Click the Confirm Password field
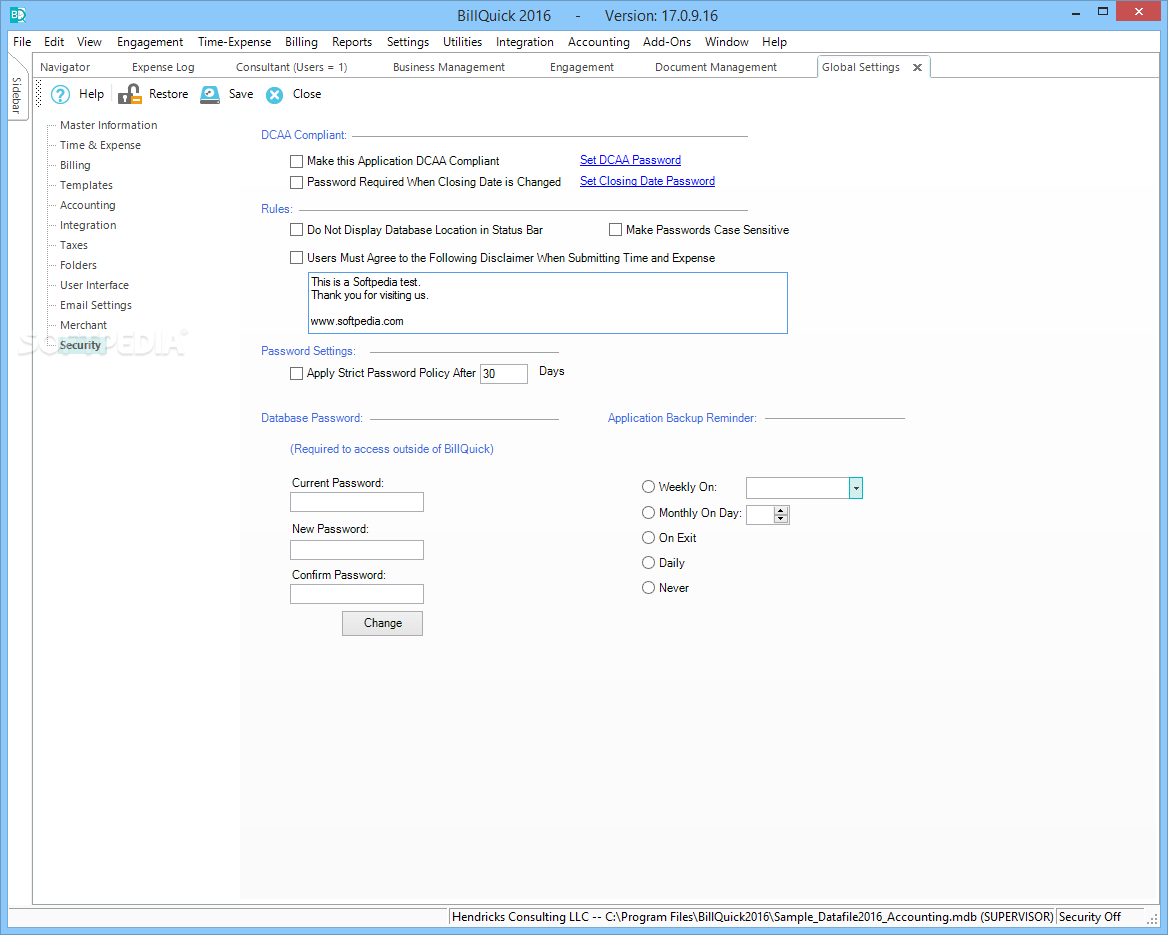The width and height of the screenshot is (1168, 935). click(x=357, y=594)
